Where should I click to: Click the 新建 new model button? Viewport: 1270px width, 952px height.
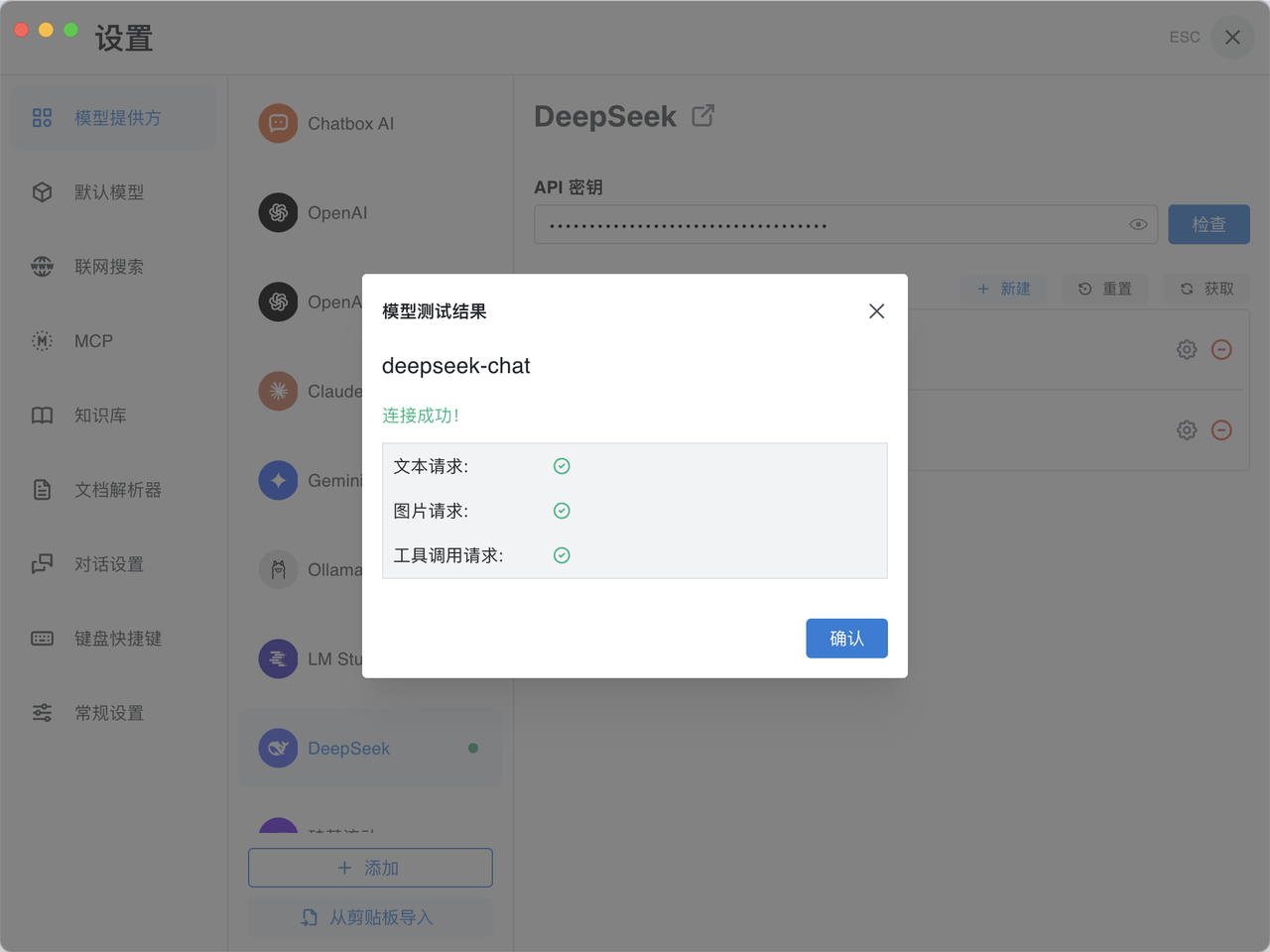[x=1003, y=289]
